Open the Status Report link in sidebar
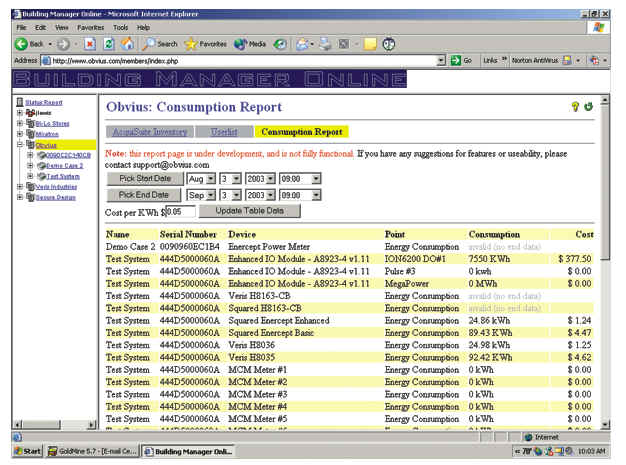 click(44, 103)
